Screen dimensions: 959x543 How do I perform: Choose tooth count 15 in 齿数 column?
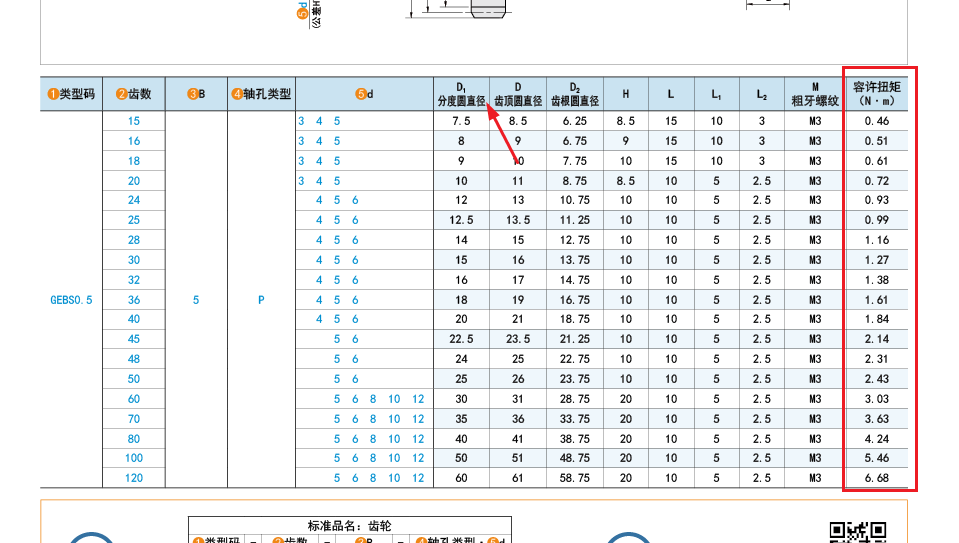click(x=134, y=121)
